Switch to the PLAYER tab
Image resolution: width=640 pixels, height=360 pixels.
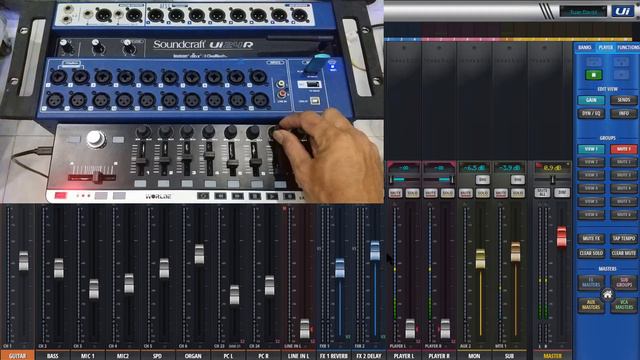(x=605, y=48)
